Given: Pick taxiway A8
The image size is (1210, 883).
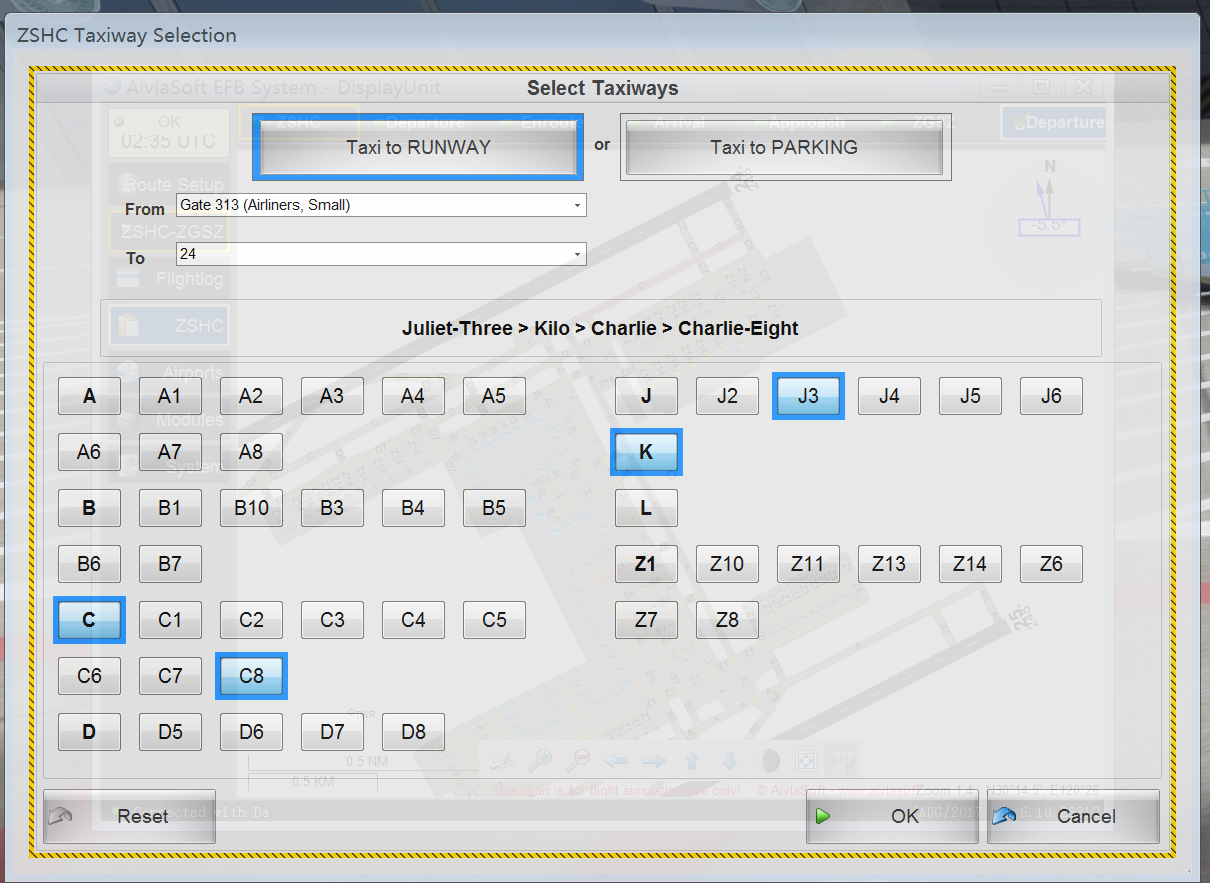Looking at the screenshot, I should [x=251, y=452].
